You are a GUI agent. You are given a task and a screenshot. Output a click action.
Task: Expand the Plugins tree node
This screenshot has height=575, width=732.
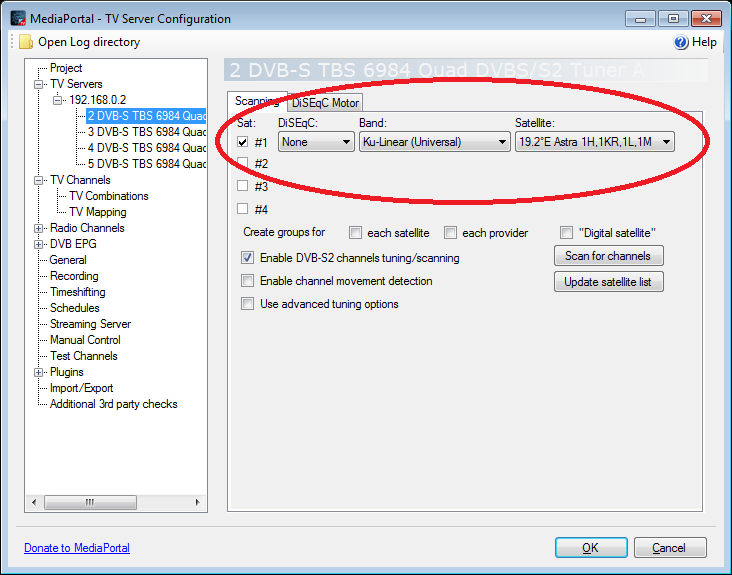point(39,372)
